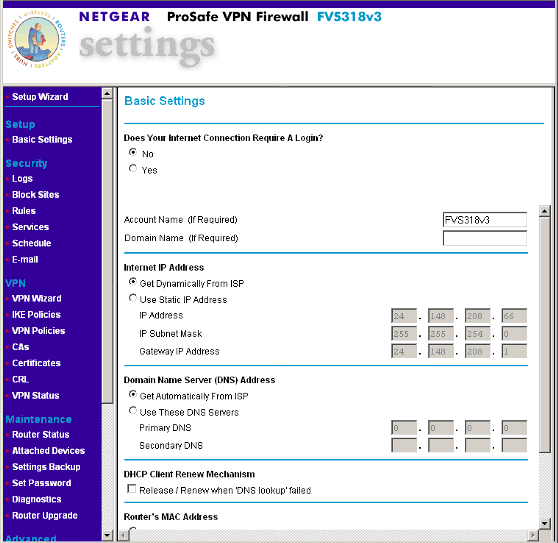The image size is (558, 543).
Task: Show Attached Devices
Action: point(48,451)
